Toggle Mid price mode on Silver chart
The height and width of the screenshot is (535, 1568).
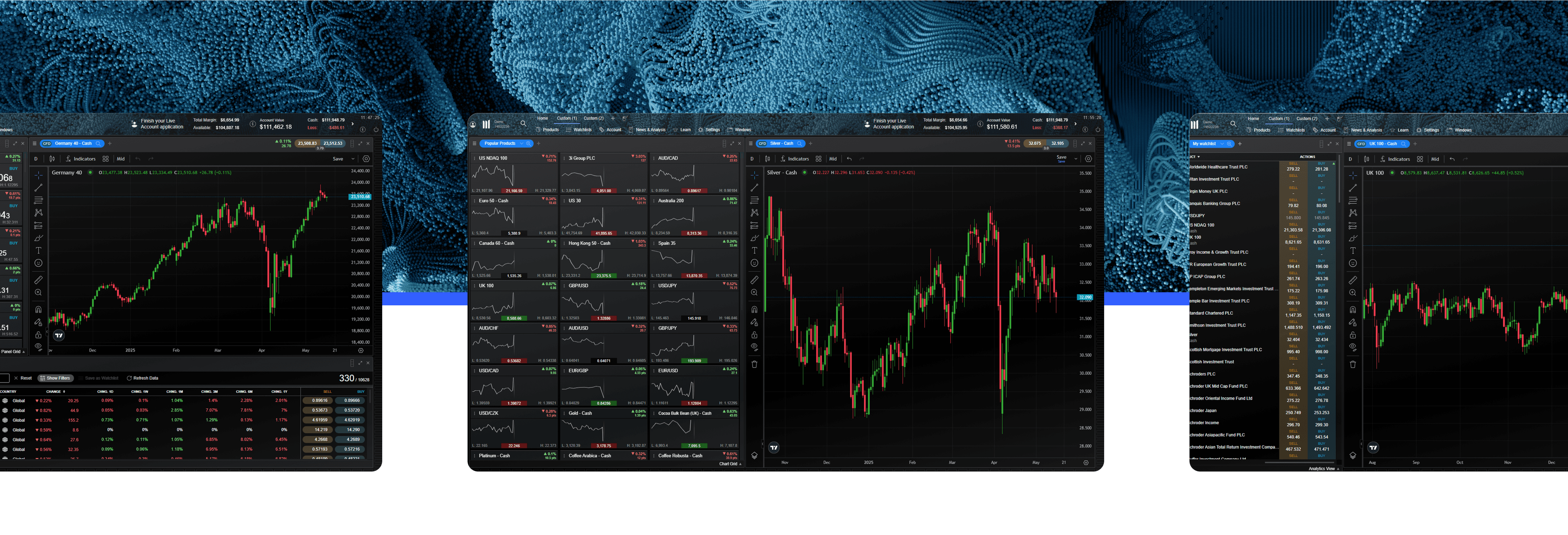coord(833,159)
